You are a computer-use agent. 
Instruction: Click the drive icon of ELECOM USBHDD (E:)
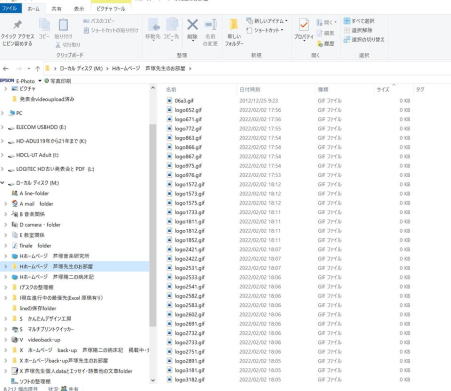[x=11, y=127]
